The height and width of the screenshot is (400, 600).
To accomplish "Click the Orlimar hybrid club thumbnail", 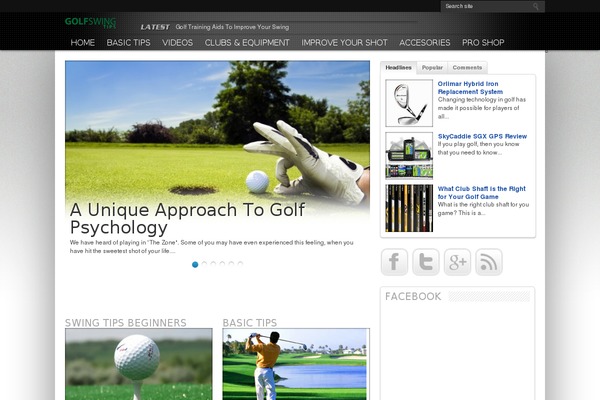I will coord(409,103).
